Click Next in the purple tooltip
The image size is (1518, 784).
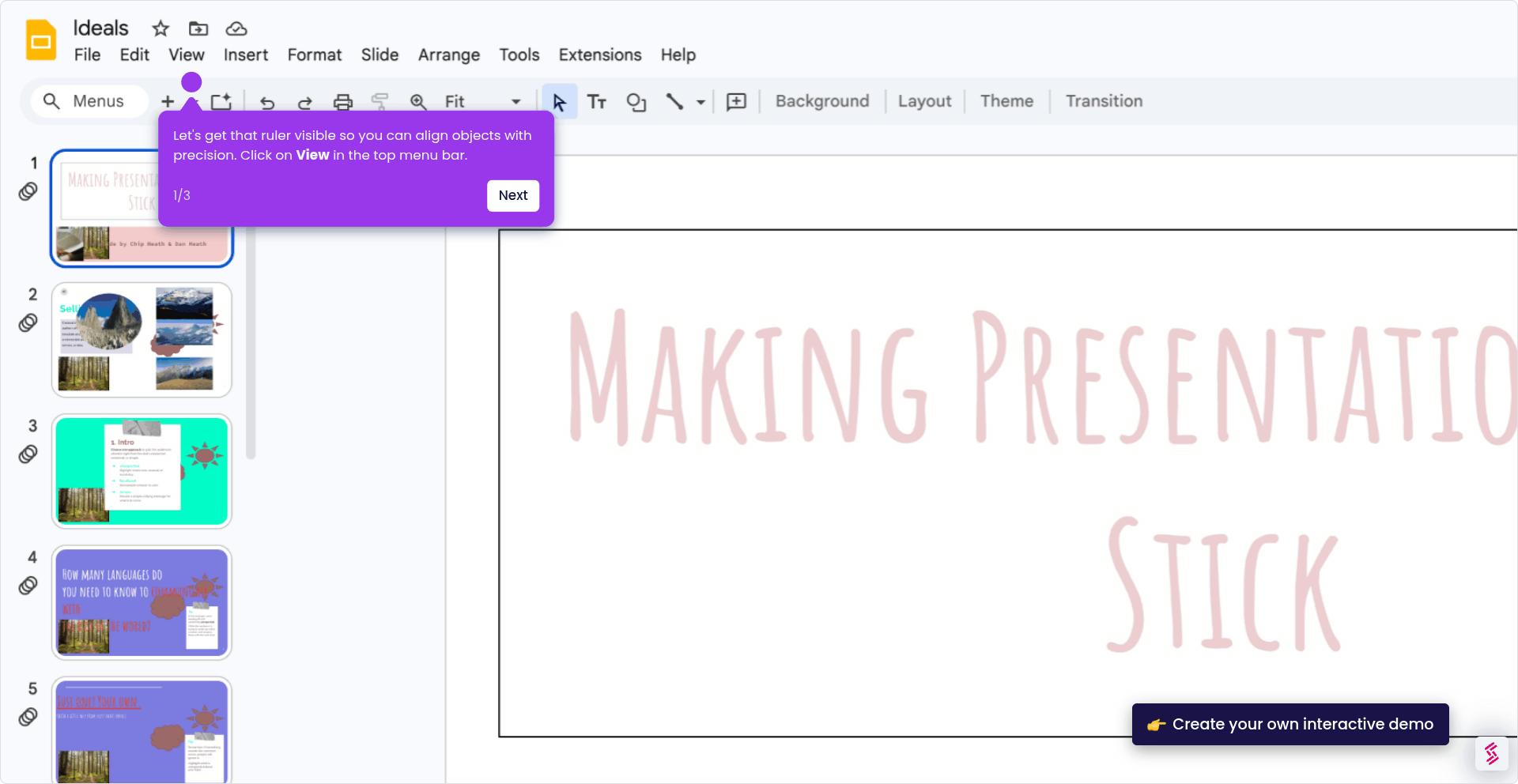coord(513,195)
